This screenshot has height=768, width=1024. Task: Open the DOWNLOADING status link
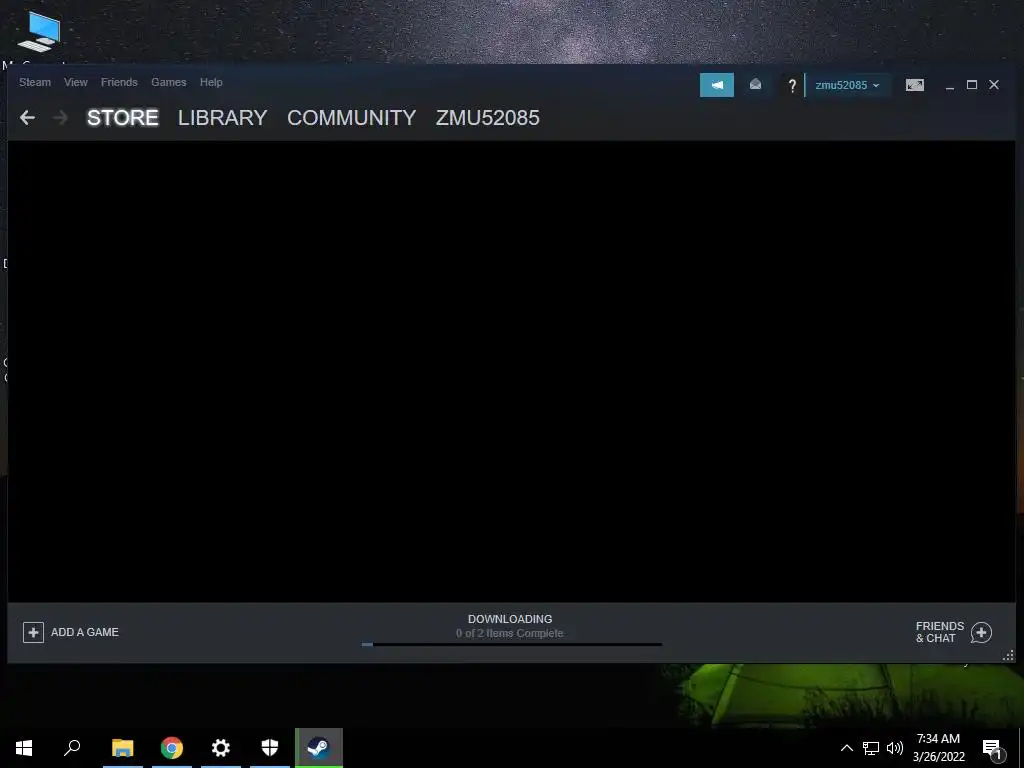510,619
